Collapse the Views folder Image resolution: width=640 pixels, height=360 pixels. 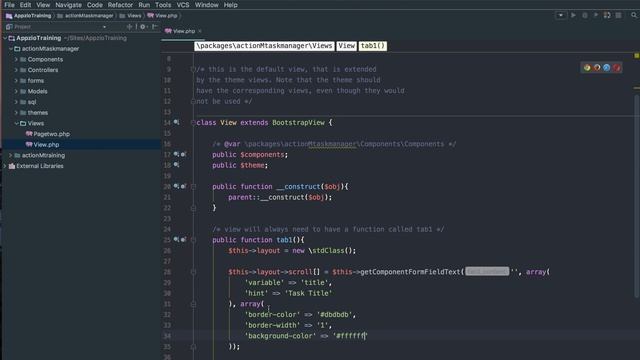16,123
